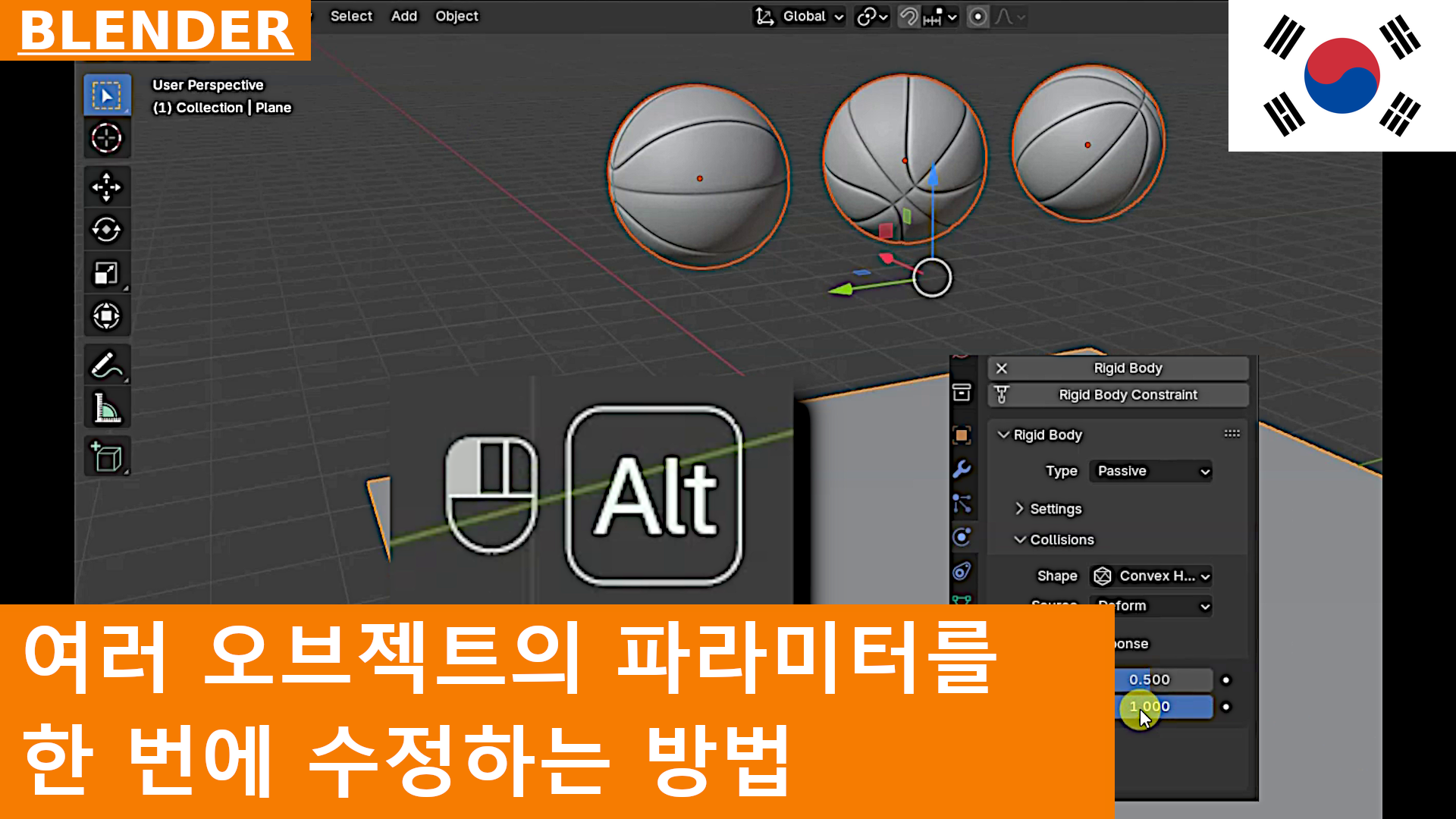This screenshot has height=819, width=1456.
Task: Open the Collection properties tab
Action: pyautogui.click(x=962, y=392)
